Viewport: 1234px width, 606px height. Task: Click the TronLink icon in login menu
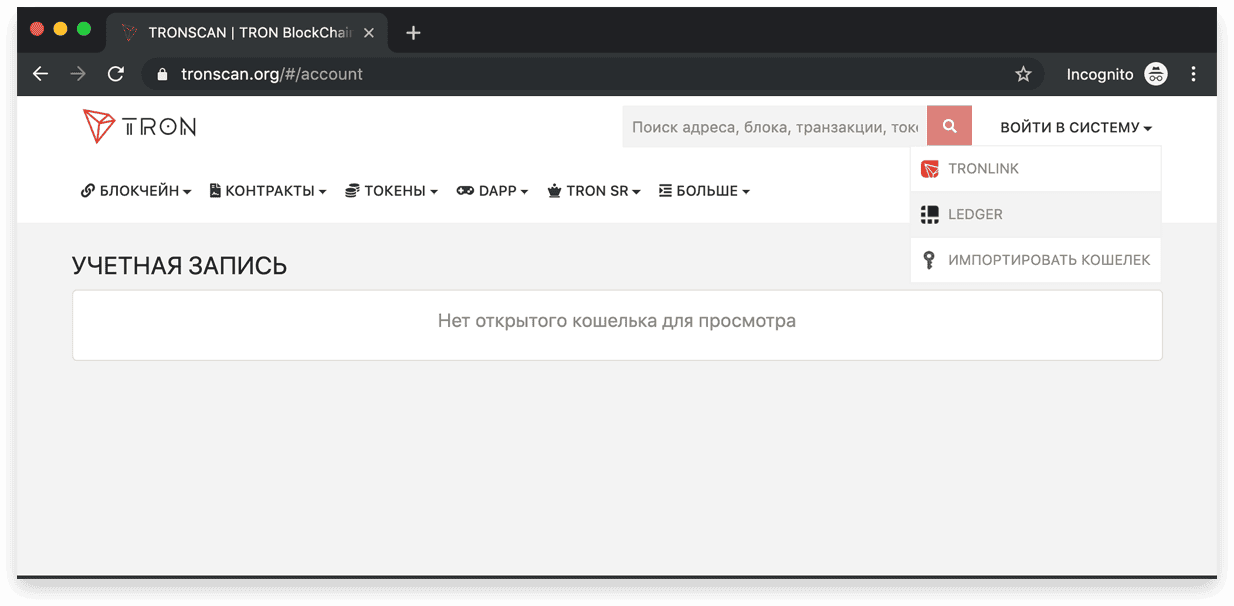(930, 169)
